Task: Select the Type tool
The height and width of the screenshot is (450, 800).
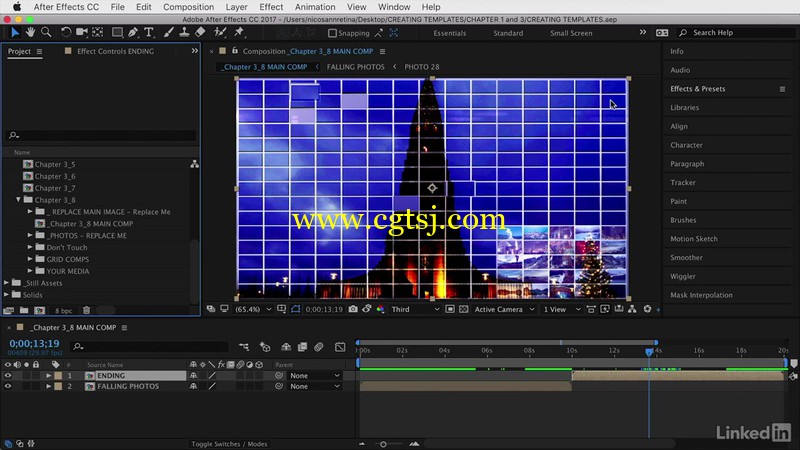Action: (149, 33)
